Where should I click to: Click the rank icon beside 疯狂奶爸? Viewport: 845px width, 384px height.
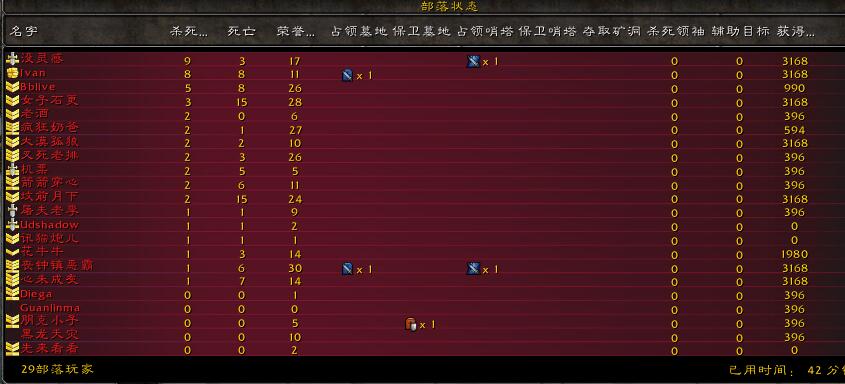[12, 128]
